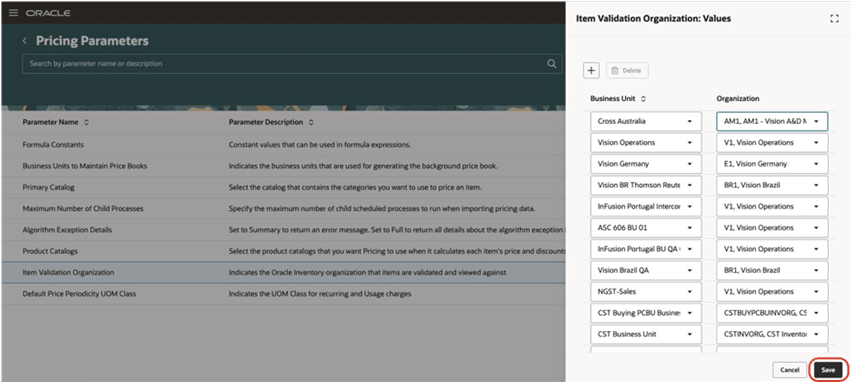The width and height of the screenshot is (854, 384).
Task: Click the Cancel button
Action: (789, 370)
